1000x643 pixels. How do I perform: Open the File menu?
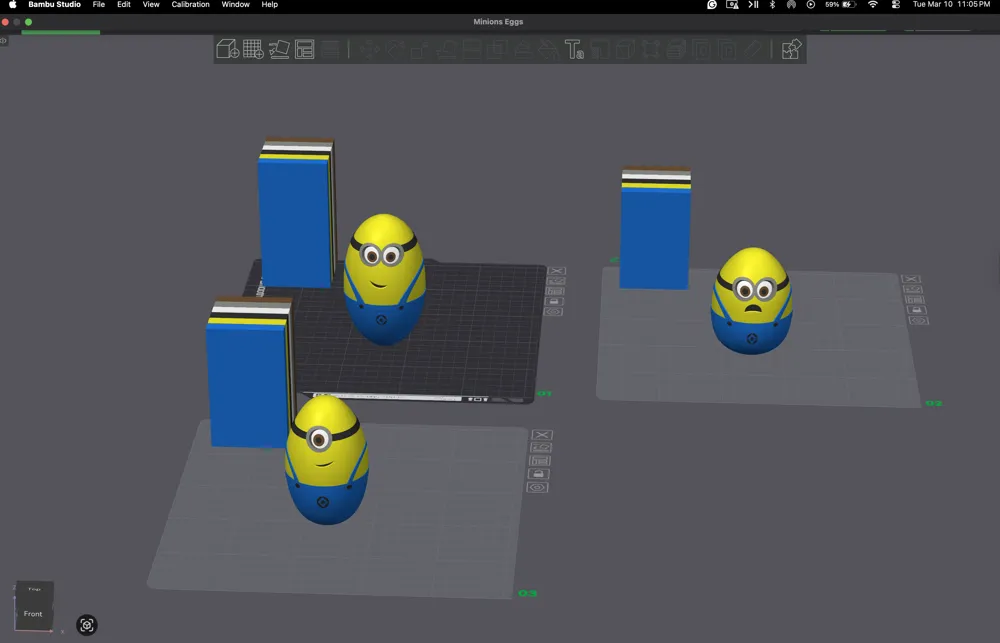98,4
